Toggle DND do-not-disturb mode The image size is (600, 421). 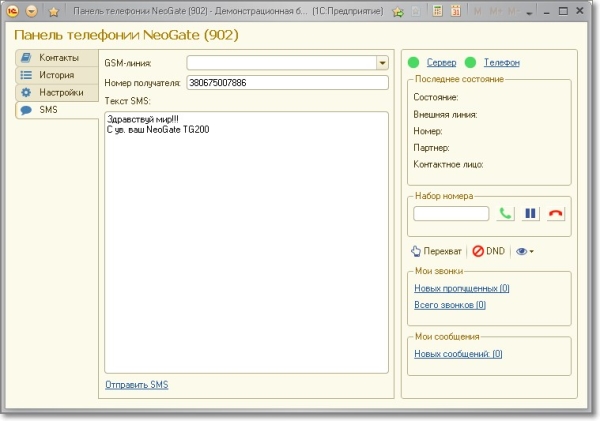(489, 251)
